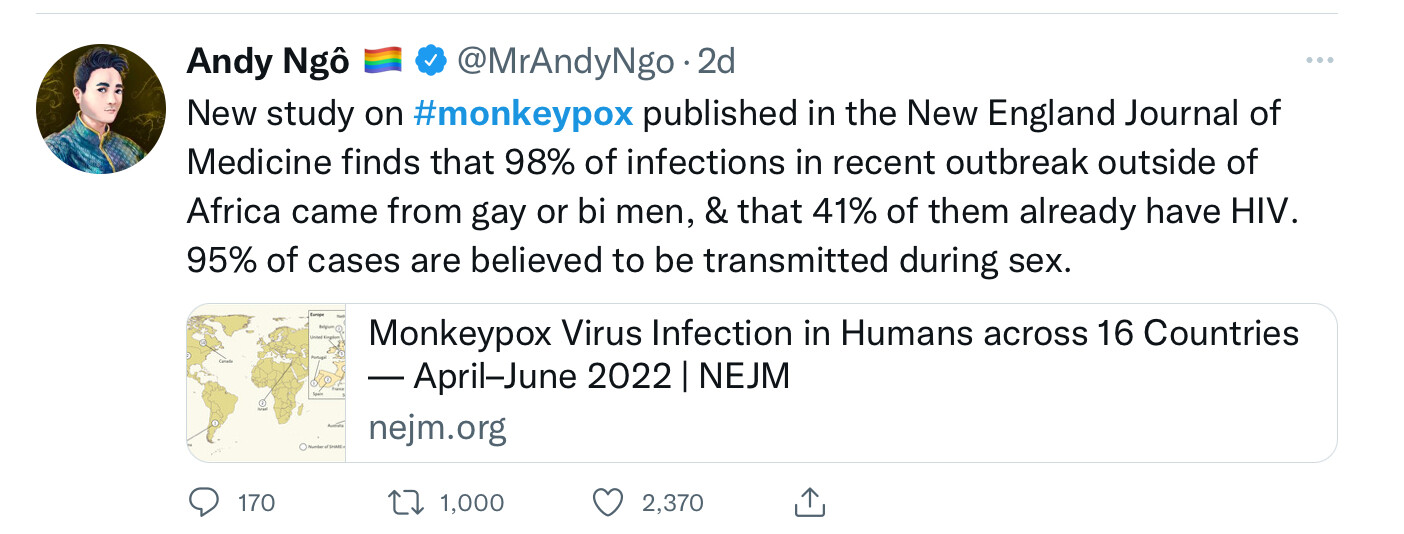Open Andy Ngô's profile picture

tap(101, 109)
